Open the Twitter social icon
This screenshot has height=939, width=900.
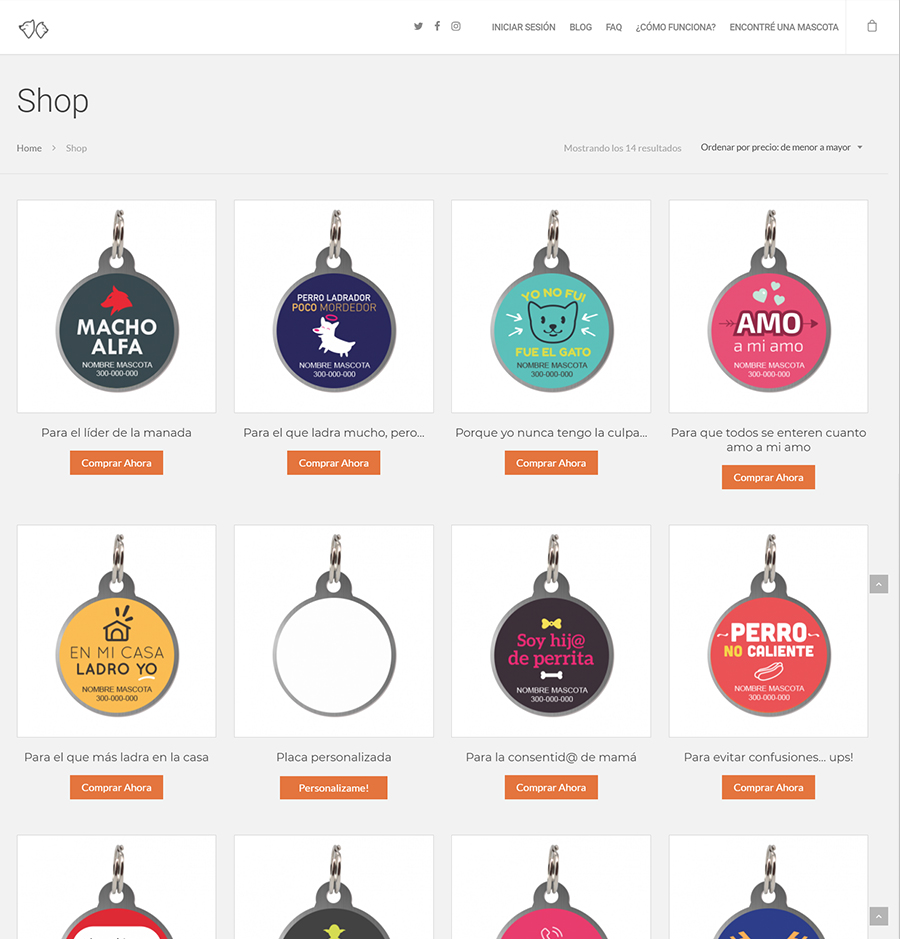[418, 26]
